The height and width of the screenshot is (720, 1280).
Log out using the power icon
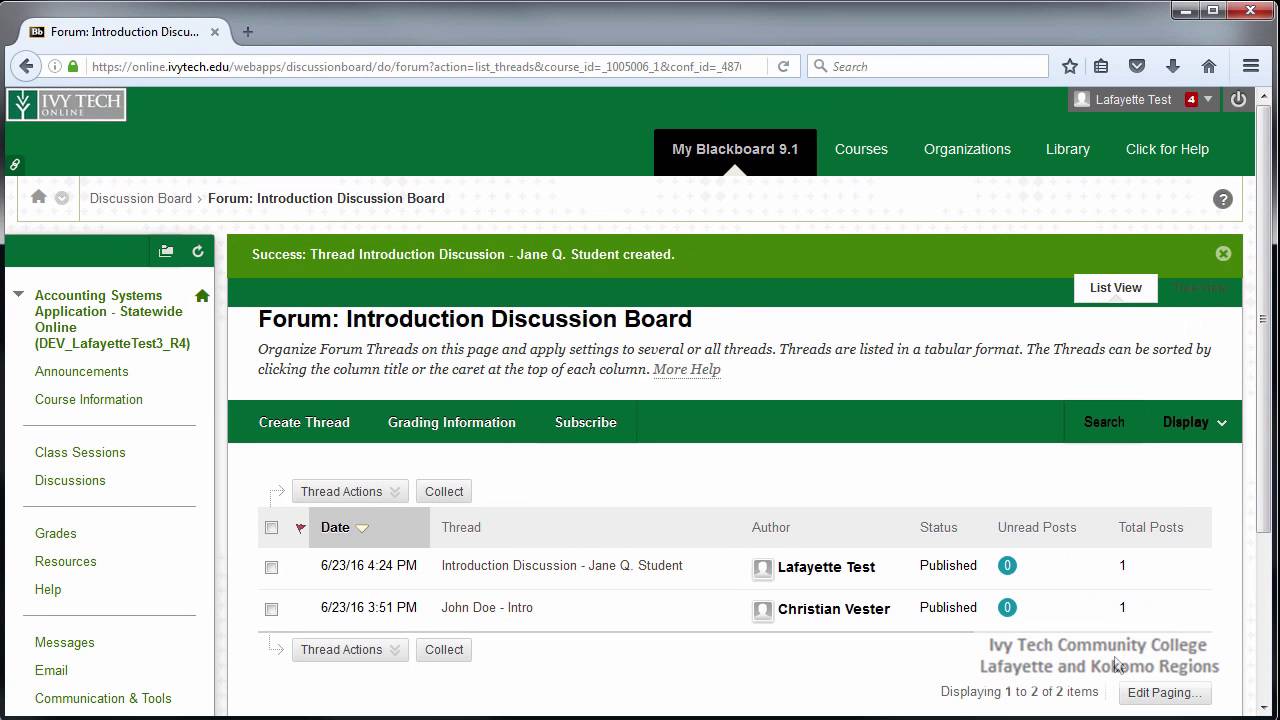click(1238, 99)
